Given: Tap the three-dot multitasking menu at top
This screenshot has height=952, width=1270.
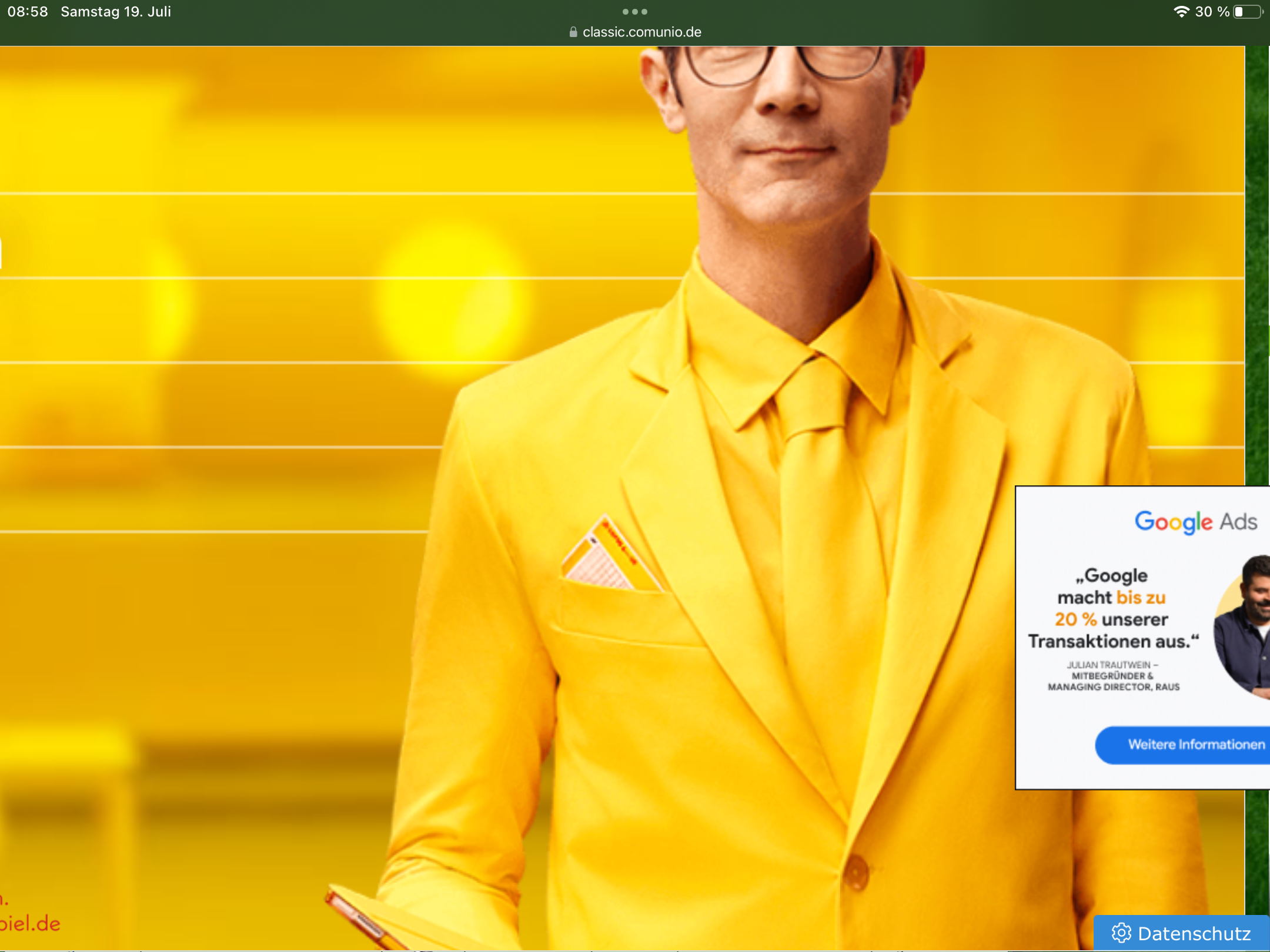Looking at the screenshot, I should 634,12.
